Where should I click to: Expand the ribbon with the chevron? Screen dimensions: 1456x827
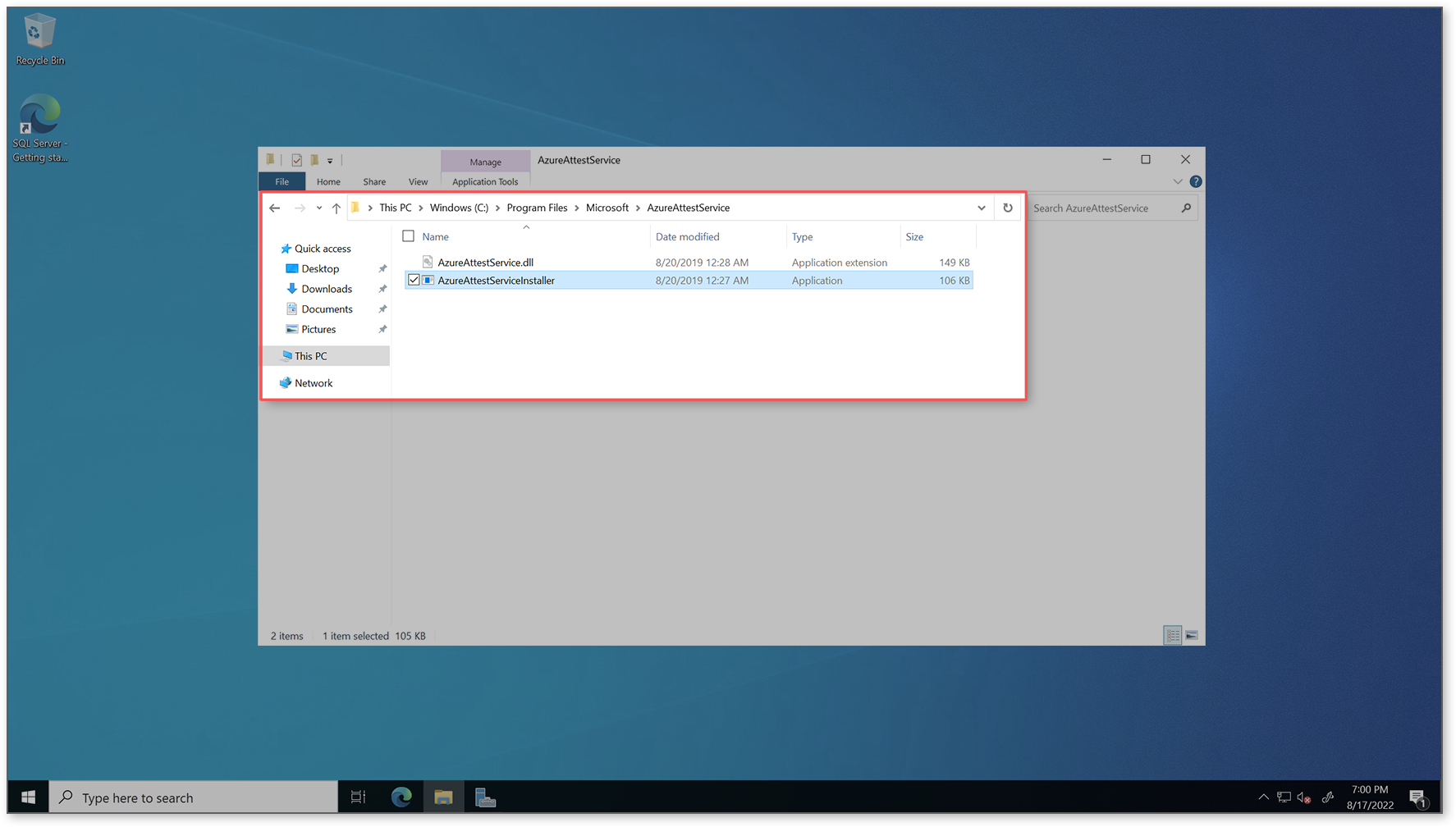tap(1177, 181)
